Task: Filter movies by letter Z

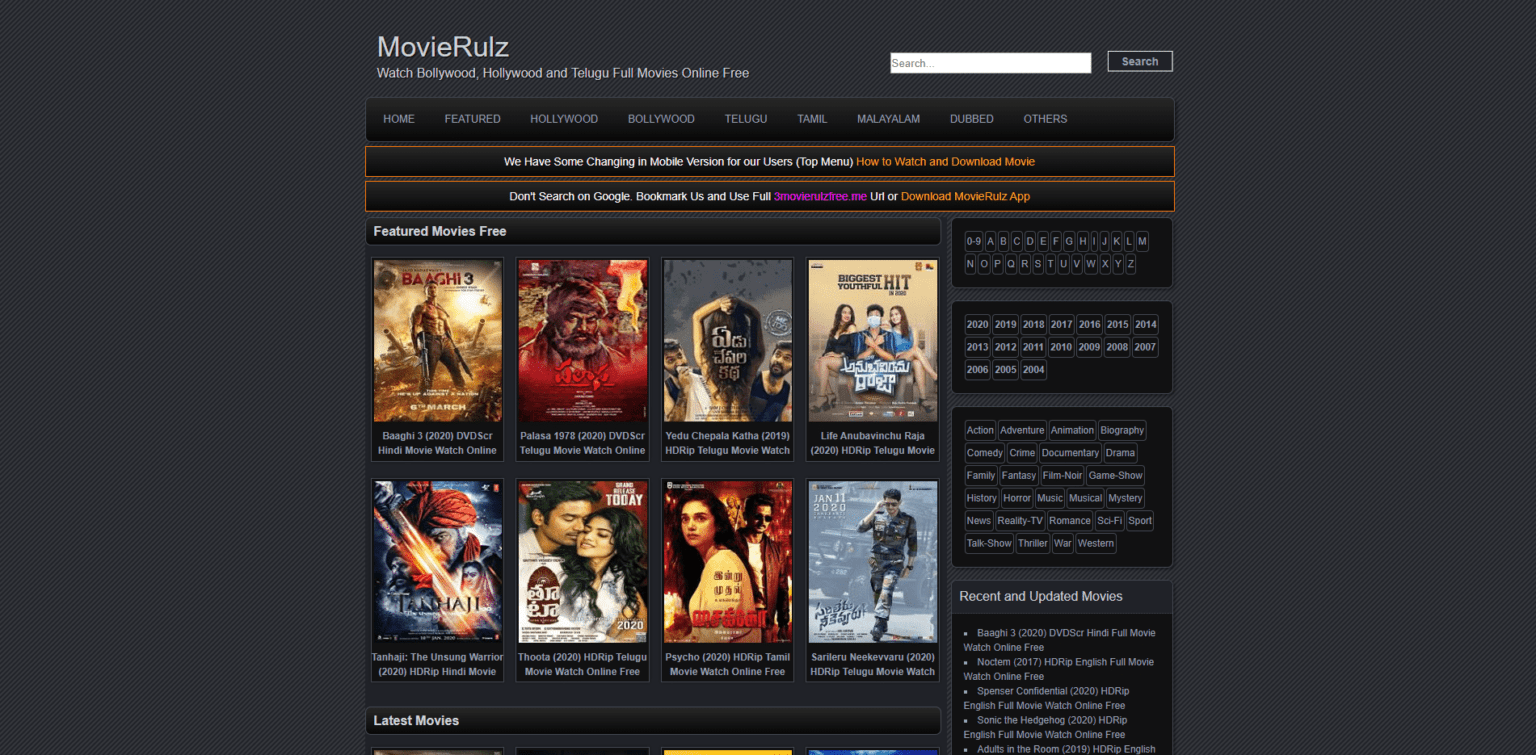Action: click(x=1131, y=264)
